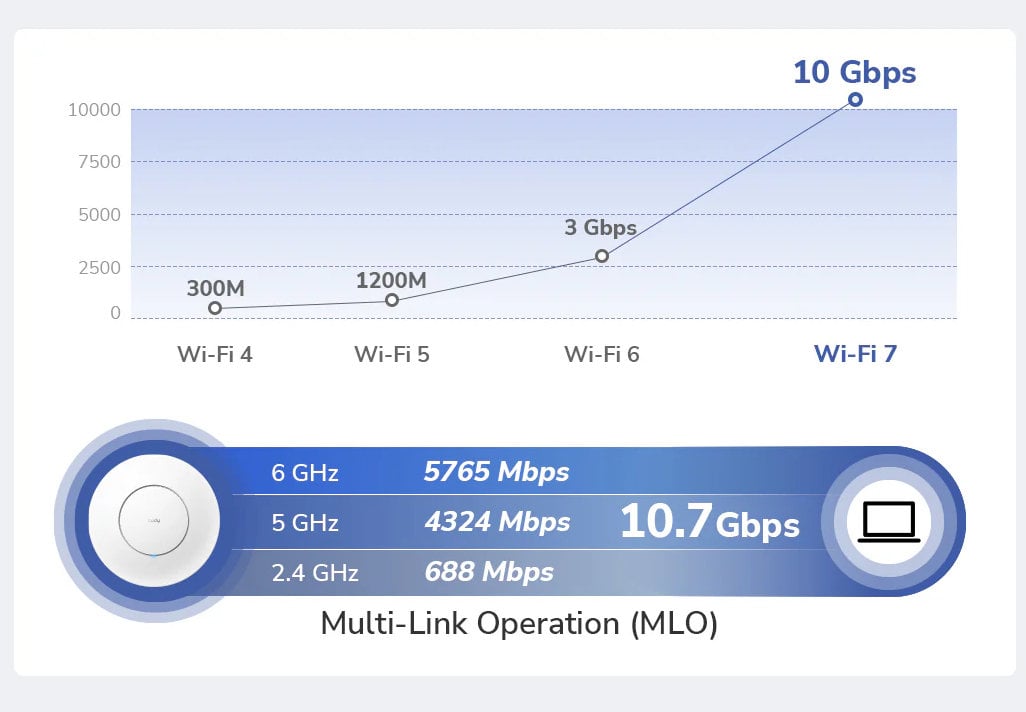The width and height of the screenshot is (1026, 712).
Task: Click the Wi-Fi 4 data point marker
Action: [x=215, y=308]
